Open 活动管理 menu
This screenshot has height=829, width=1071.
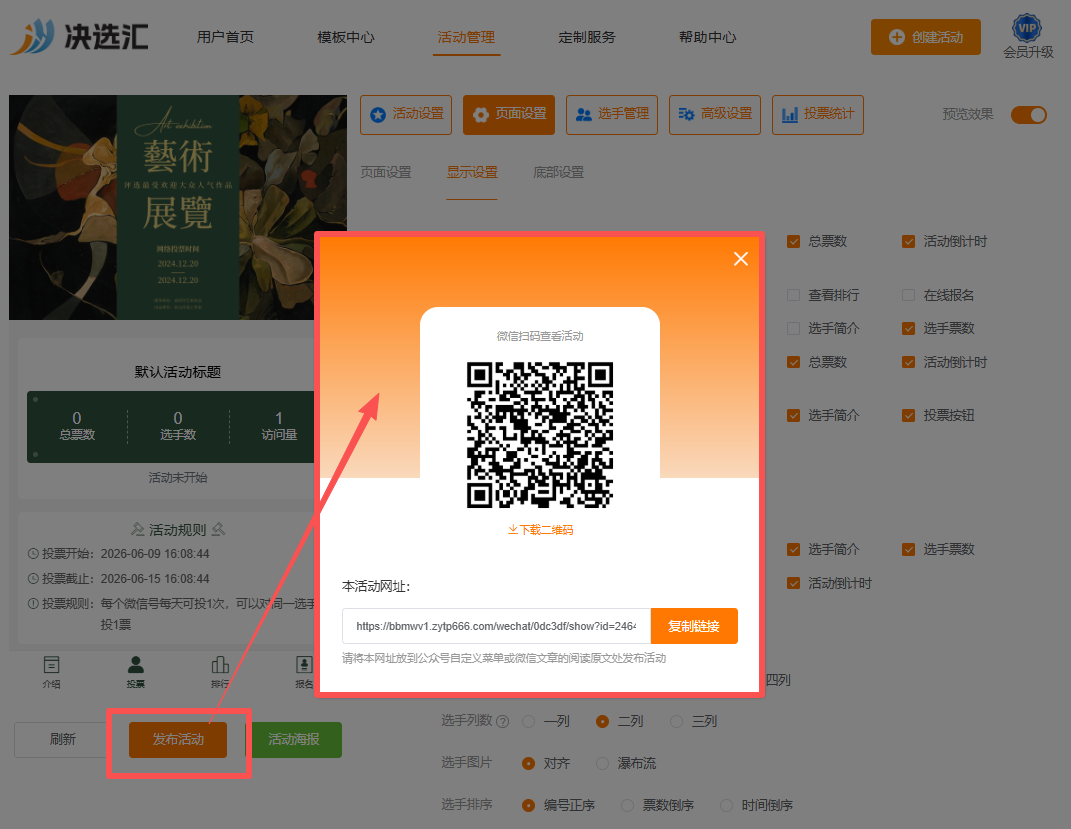[466, 38]
